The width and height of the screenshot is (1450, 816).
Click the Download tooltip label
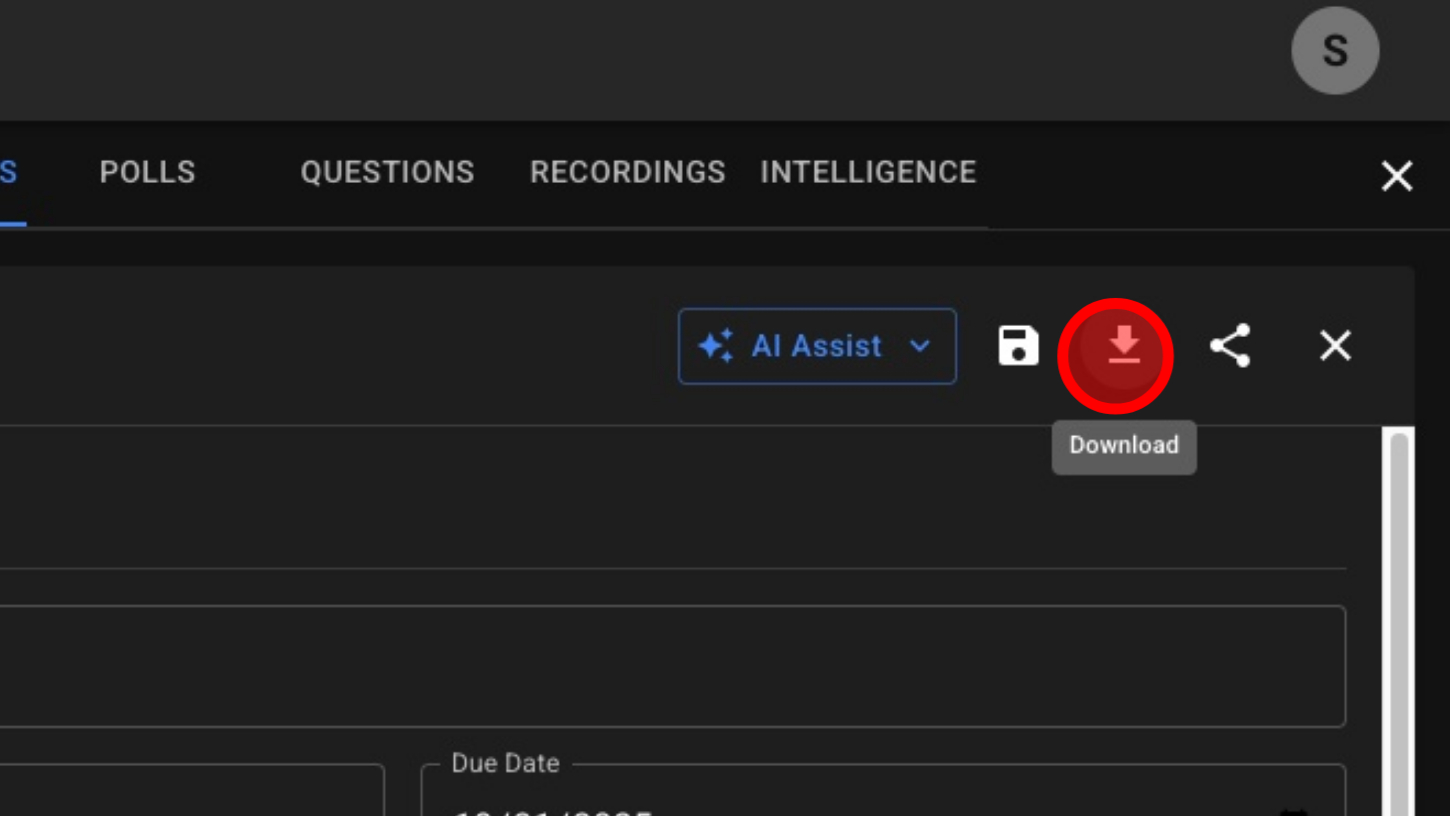coord(1123,446)
